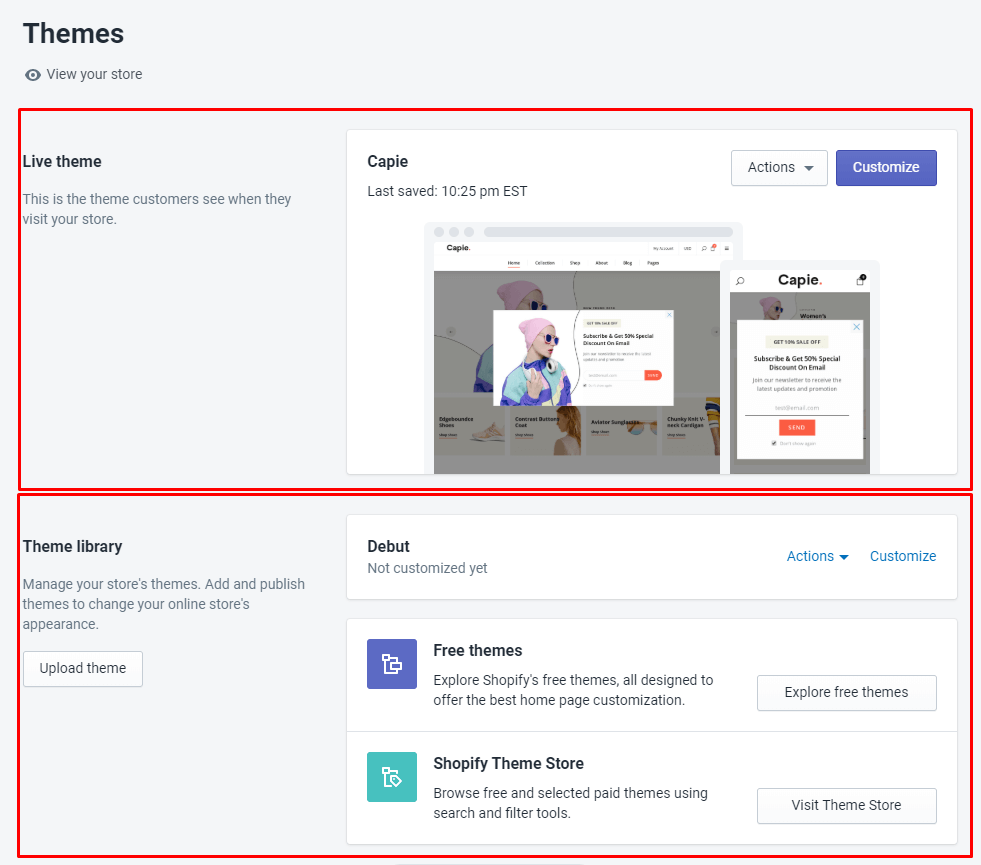Click the email input field in mobile preview
The height and width of the screenshot is (865, 981).
pyautogui.click(x=796, y=408)
